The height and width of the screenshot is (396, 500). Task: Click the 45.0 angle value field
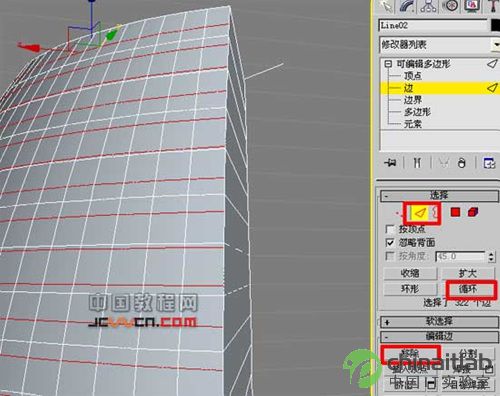460,256
